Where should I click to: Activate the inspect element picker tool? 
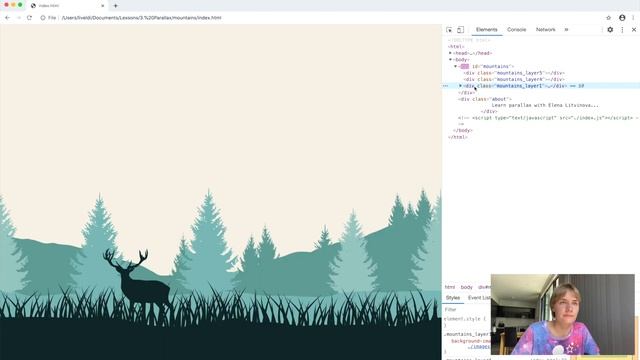449,30
